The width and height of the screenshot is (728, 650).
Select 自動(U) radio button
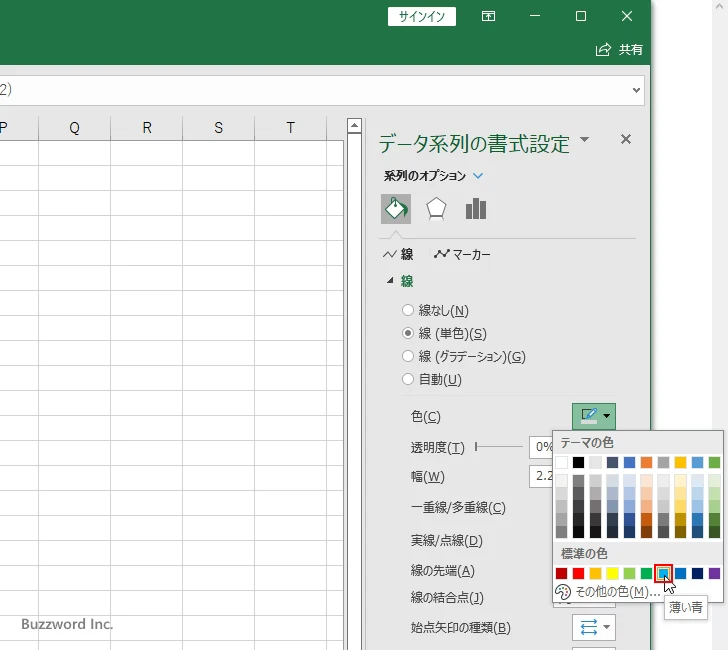[x=408, y=379]
